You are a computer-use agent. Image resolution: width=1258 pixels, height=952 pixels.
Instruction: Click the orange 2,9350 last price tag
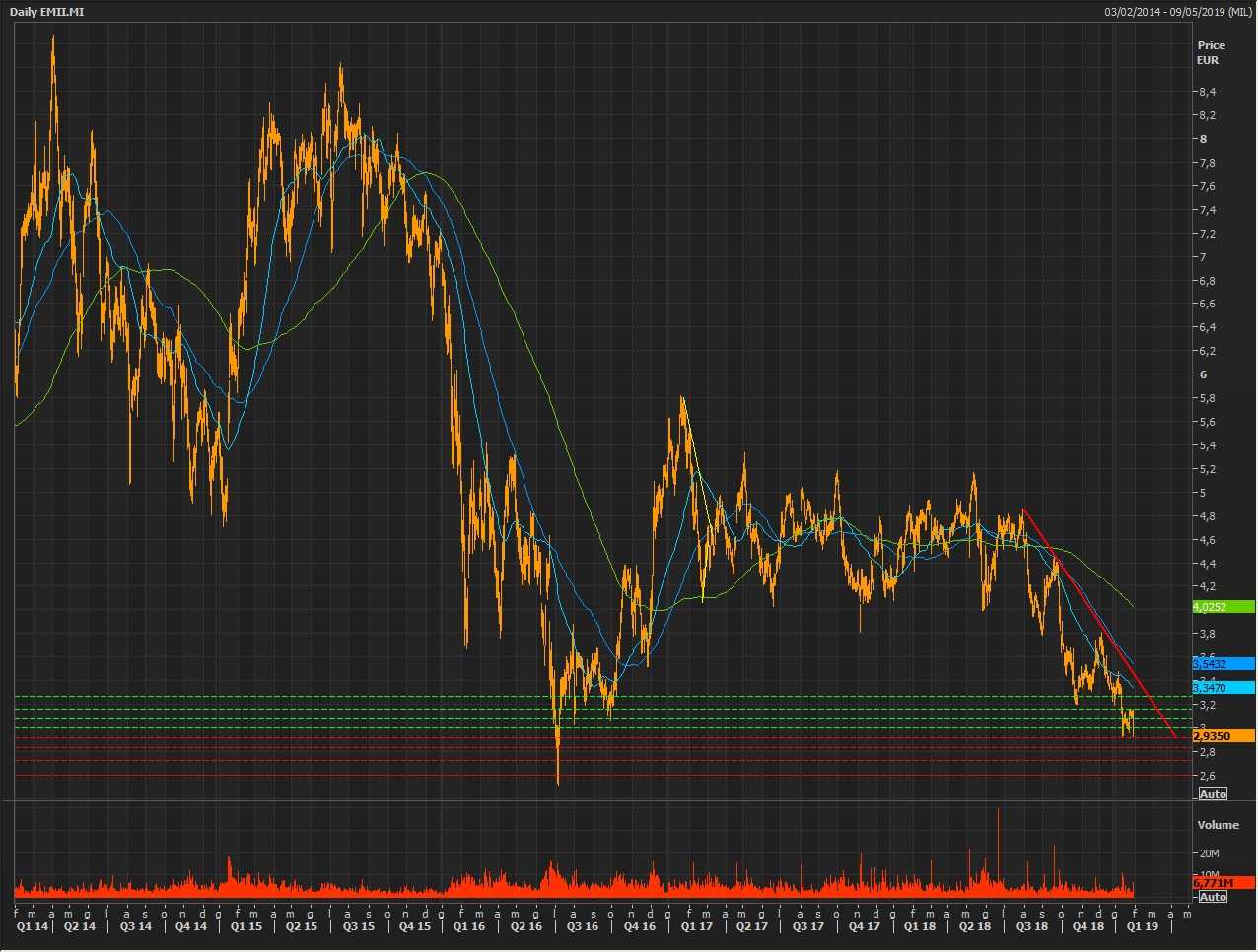tap(1223, 736)
